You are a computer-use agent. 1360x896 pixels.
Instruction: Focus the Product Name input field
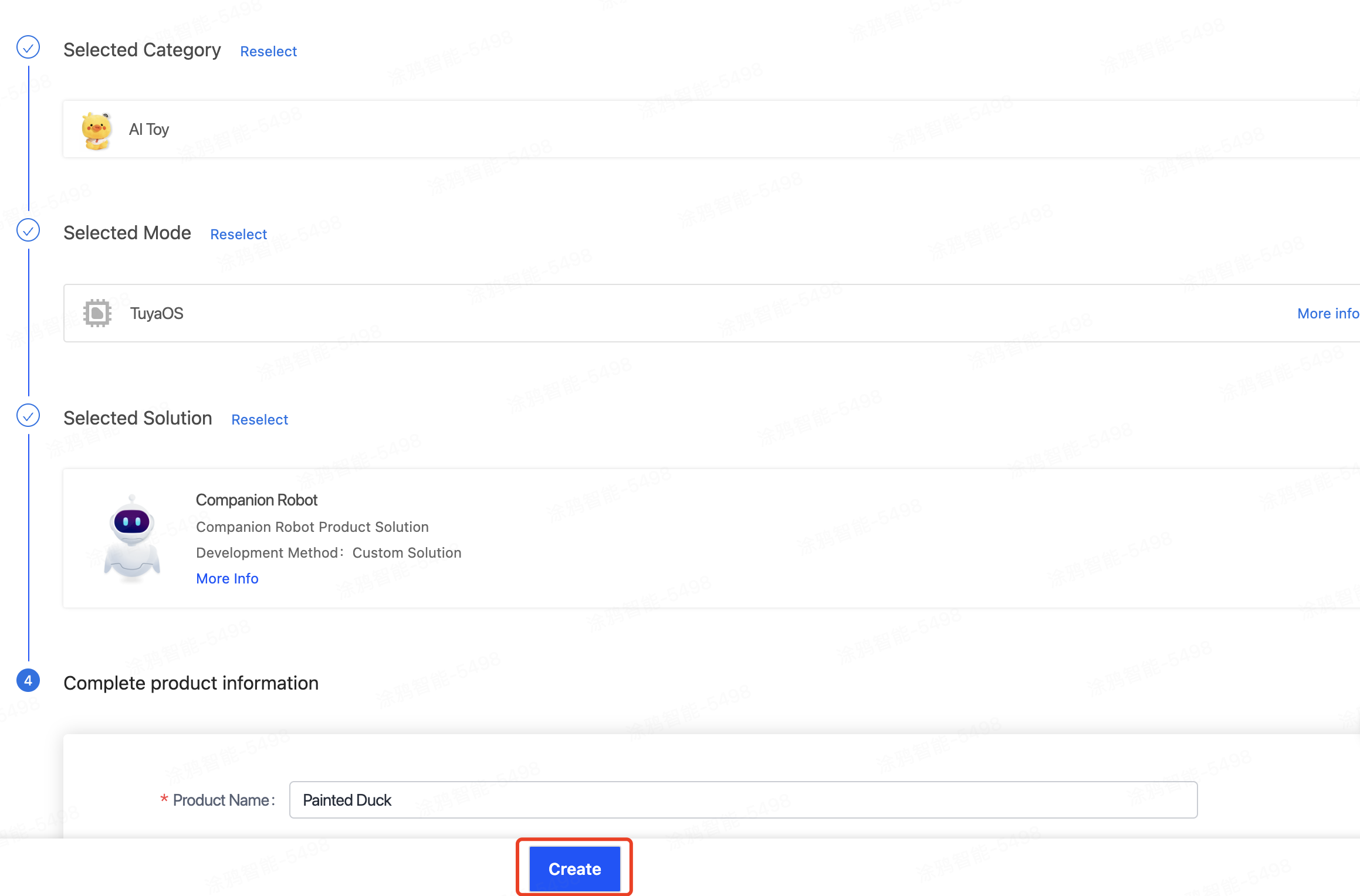[x=743, y=800]
